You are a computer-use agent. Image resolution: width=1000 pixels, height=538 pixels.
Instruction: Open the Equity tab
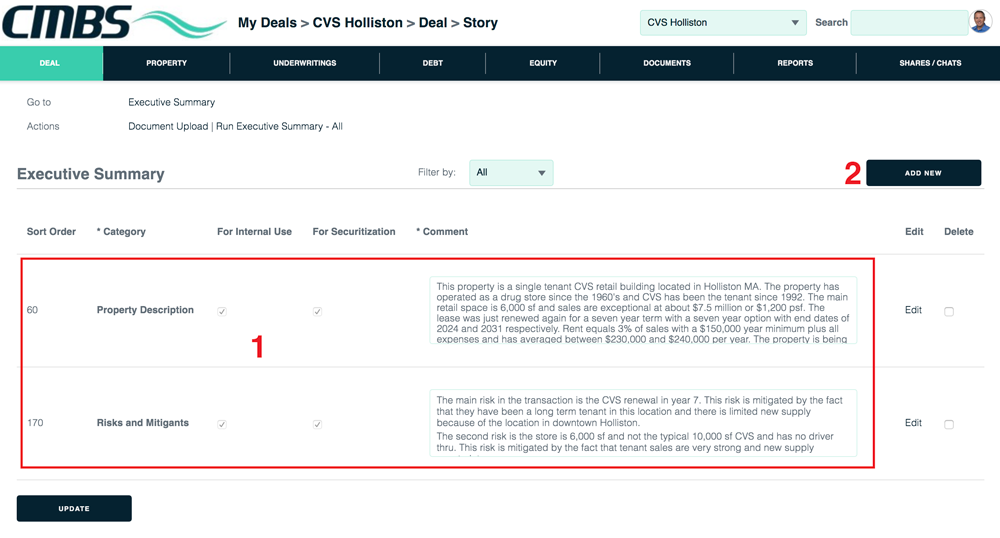click(543, 63)
